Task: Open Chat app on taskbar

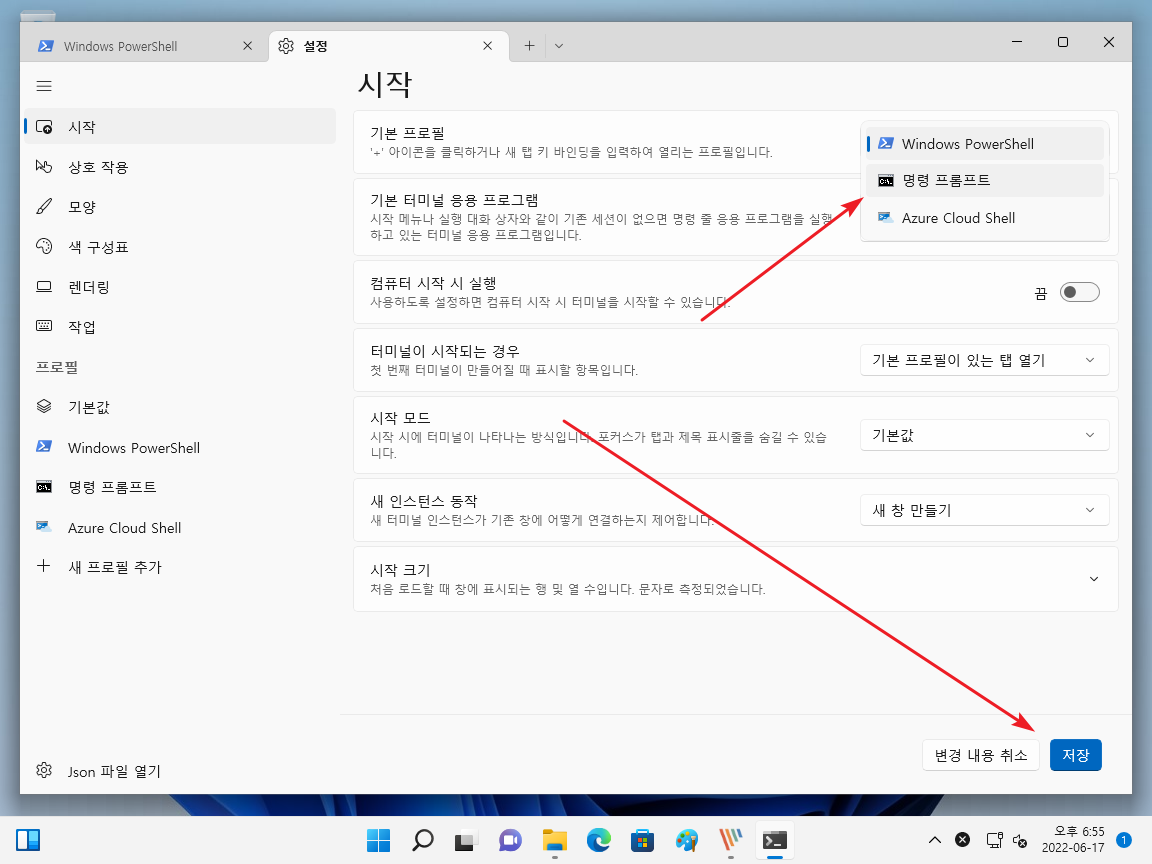Action: 511,840
